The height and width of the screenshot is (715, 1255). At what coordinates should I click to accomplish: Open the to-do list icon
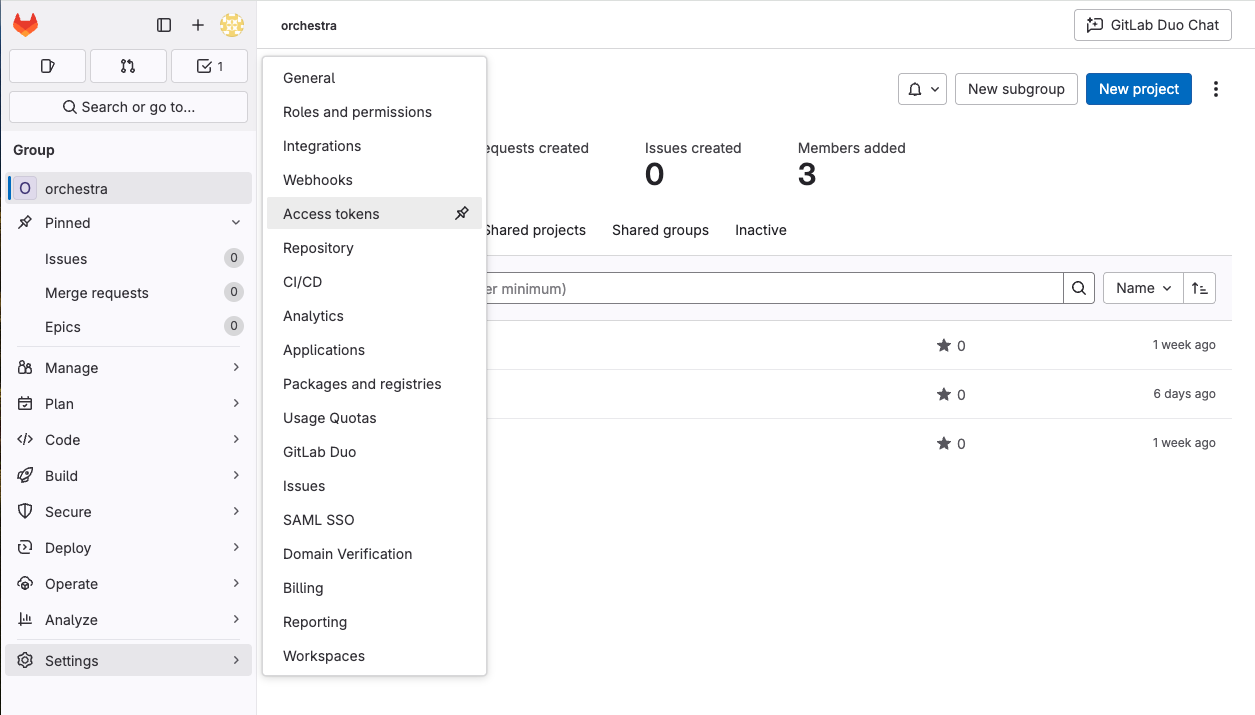209,65
